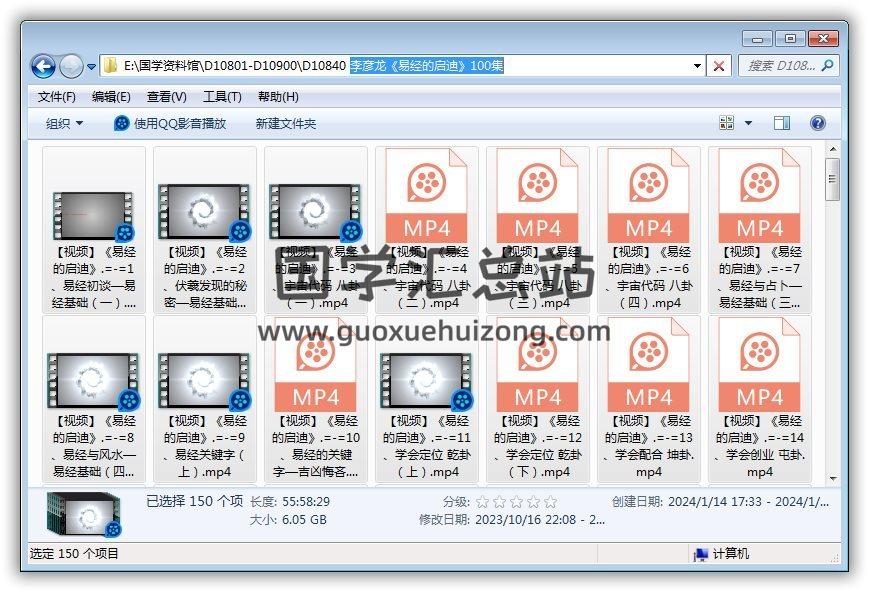Open the 工具(T) menu
Screen dimensions: 869x592
(222, 97)
